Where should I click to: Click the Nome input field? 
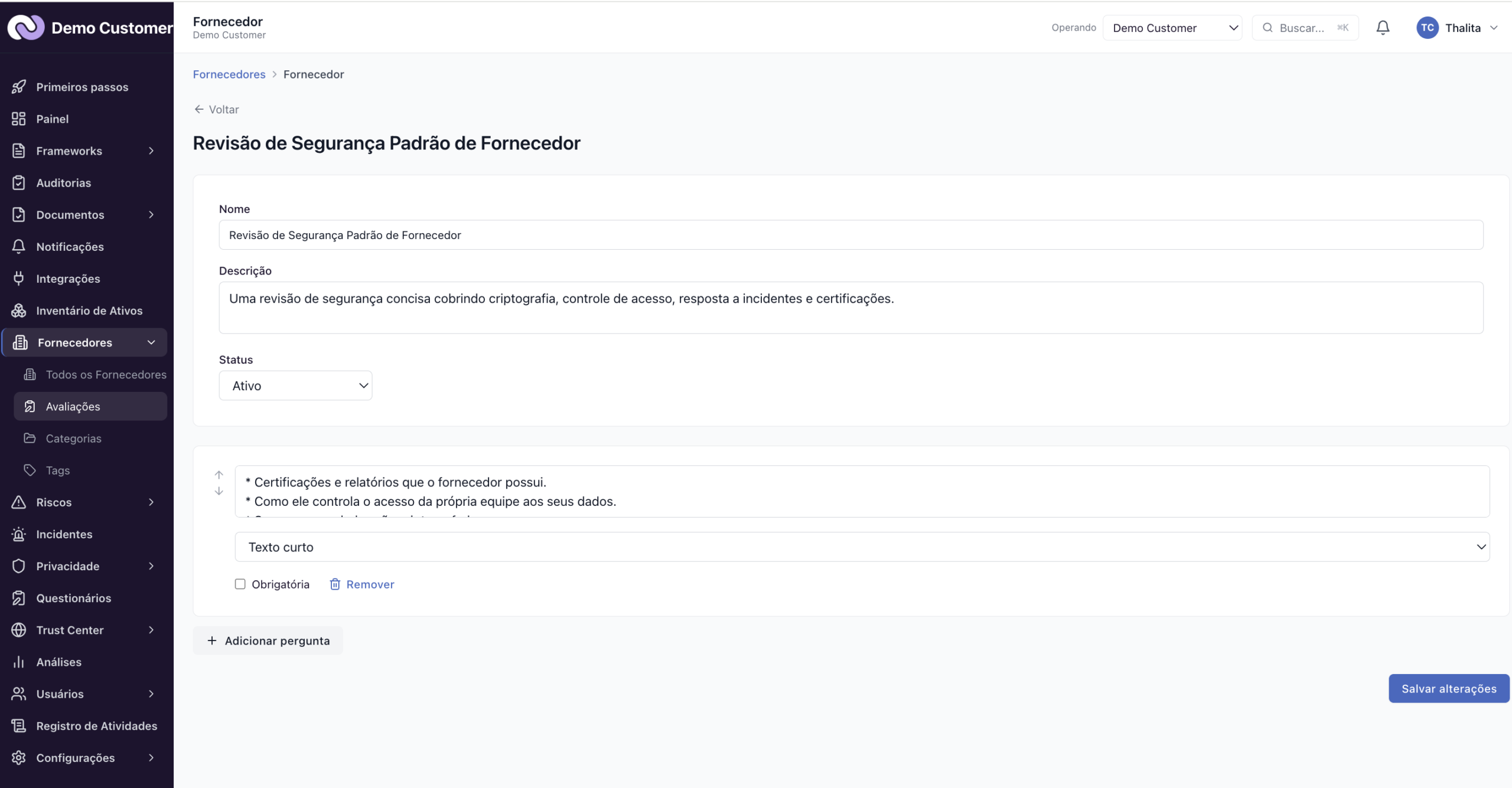(850, 235)
